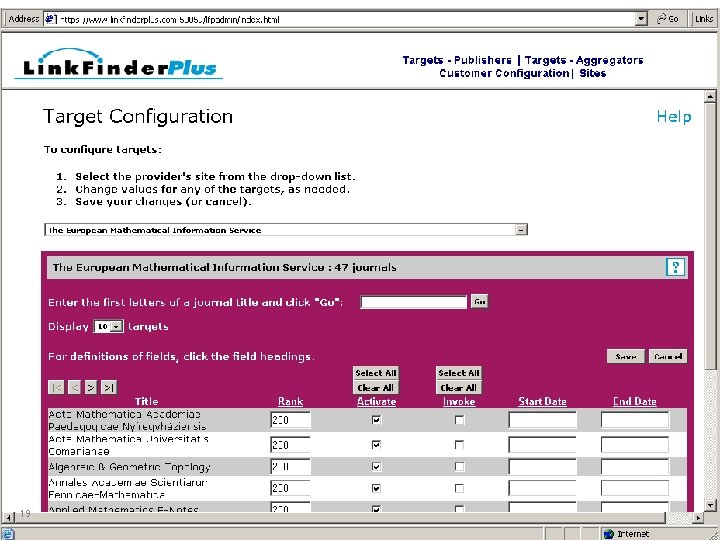720x540 pixels.
Task: Click Rank field for Acta Mathematica Academiae
Action: pyautogui.click(x=291, y=420)
